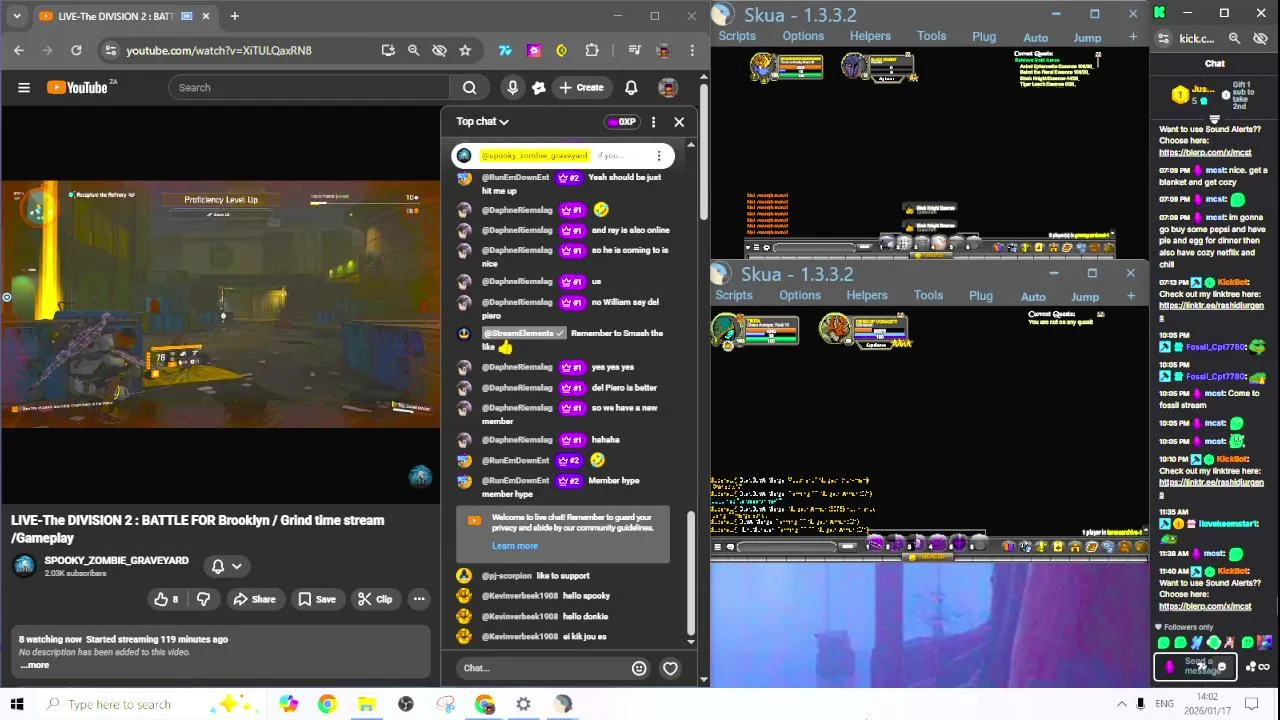
Task: Open zoom magnifier in Kick address bar
Action: pos(1234,38)
